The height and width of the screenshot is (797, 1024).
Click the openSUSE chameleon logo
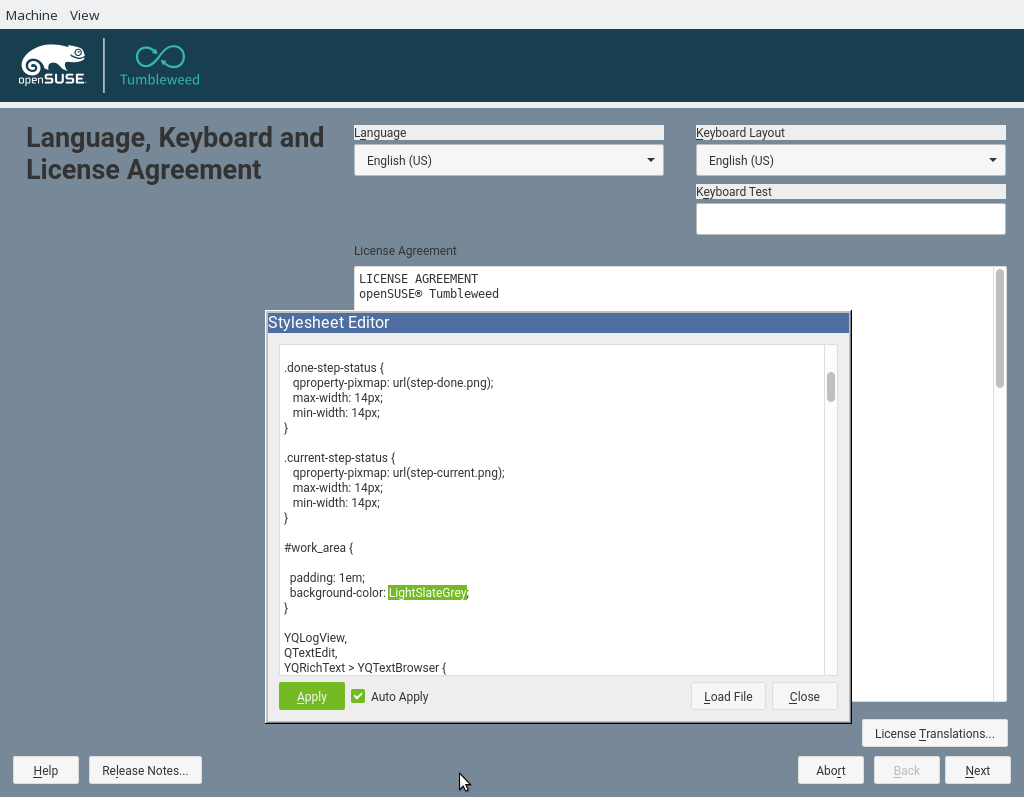coord(52,65)
